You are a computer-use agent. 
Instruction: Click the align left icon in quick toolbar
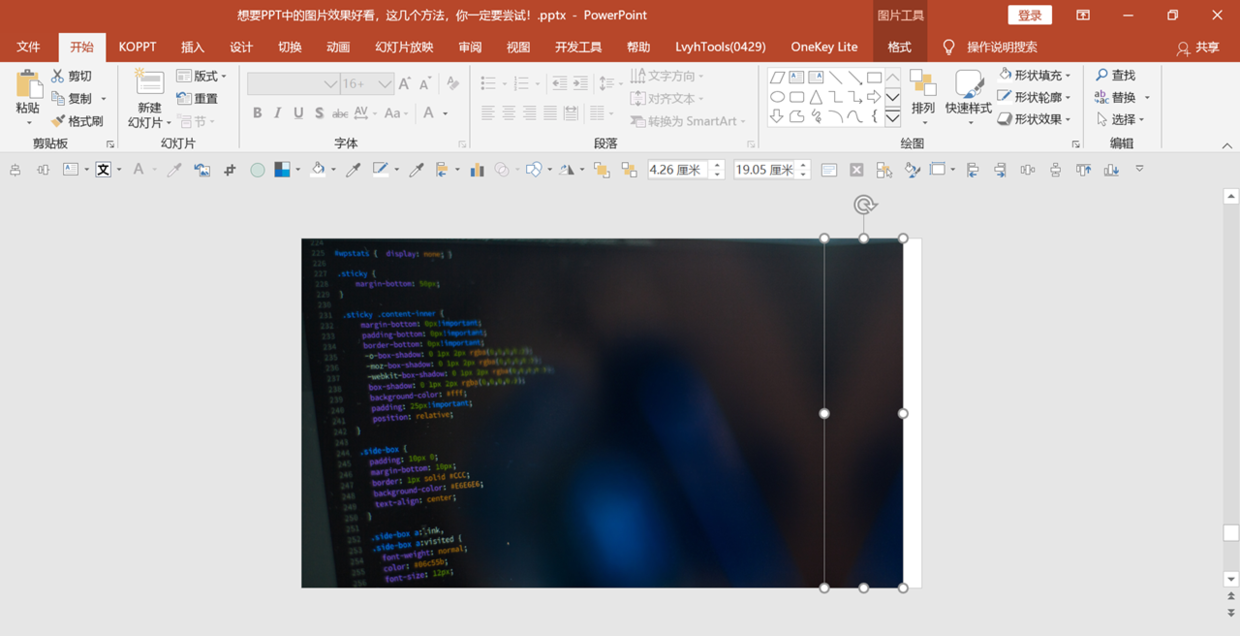tap(973, 170)
